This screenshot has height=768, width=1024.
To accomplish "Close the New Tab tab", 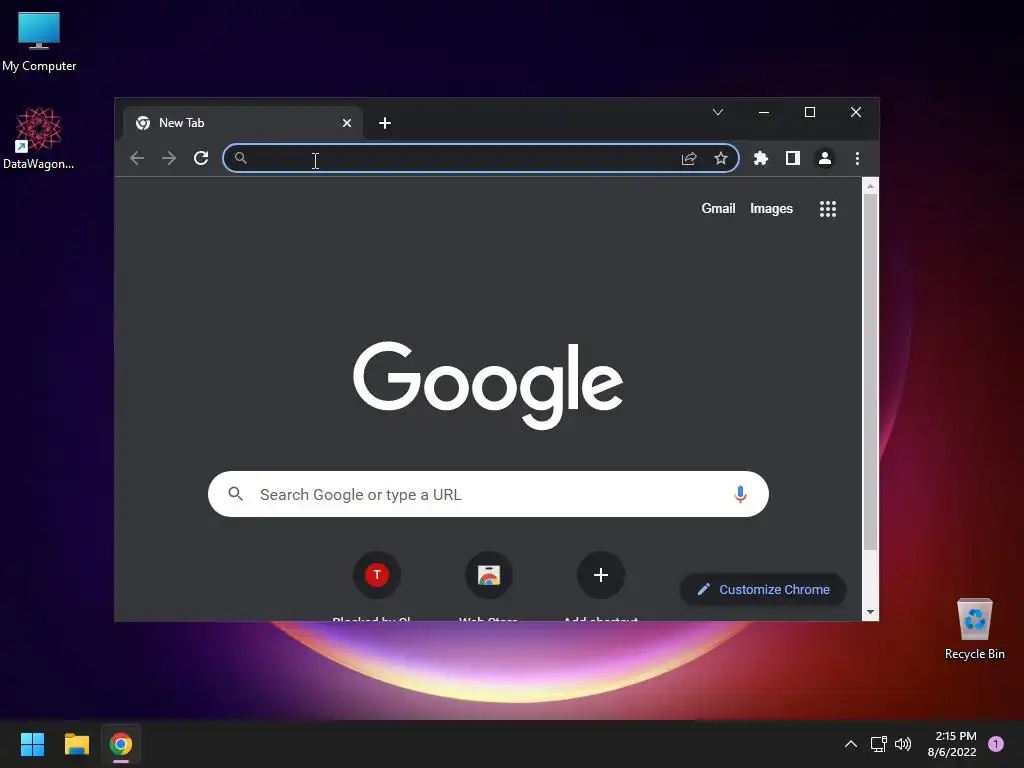I will pos(347,123).
